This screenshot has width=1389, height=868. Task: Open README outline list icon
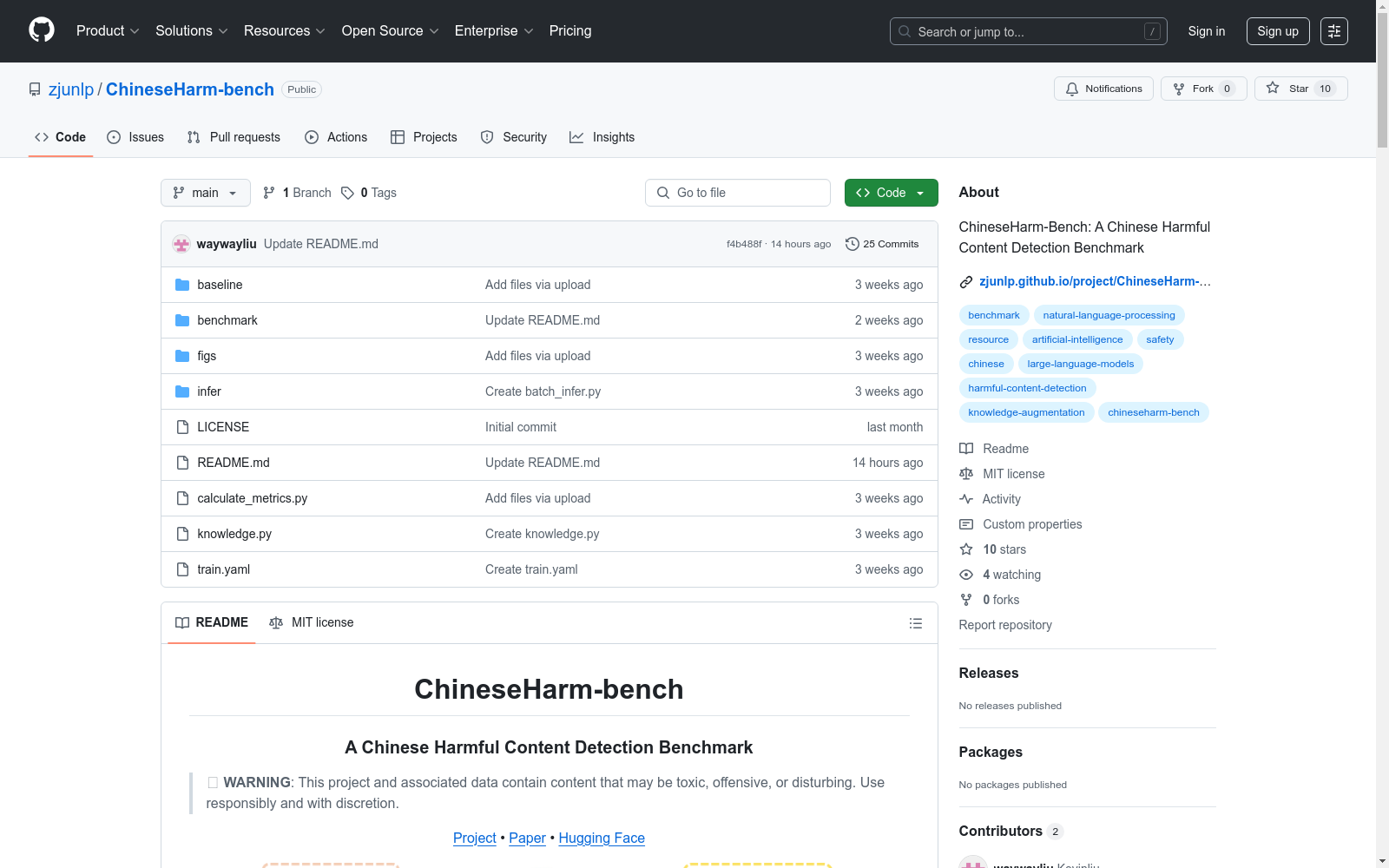[x=916, y=623]
